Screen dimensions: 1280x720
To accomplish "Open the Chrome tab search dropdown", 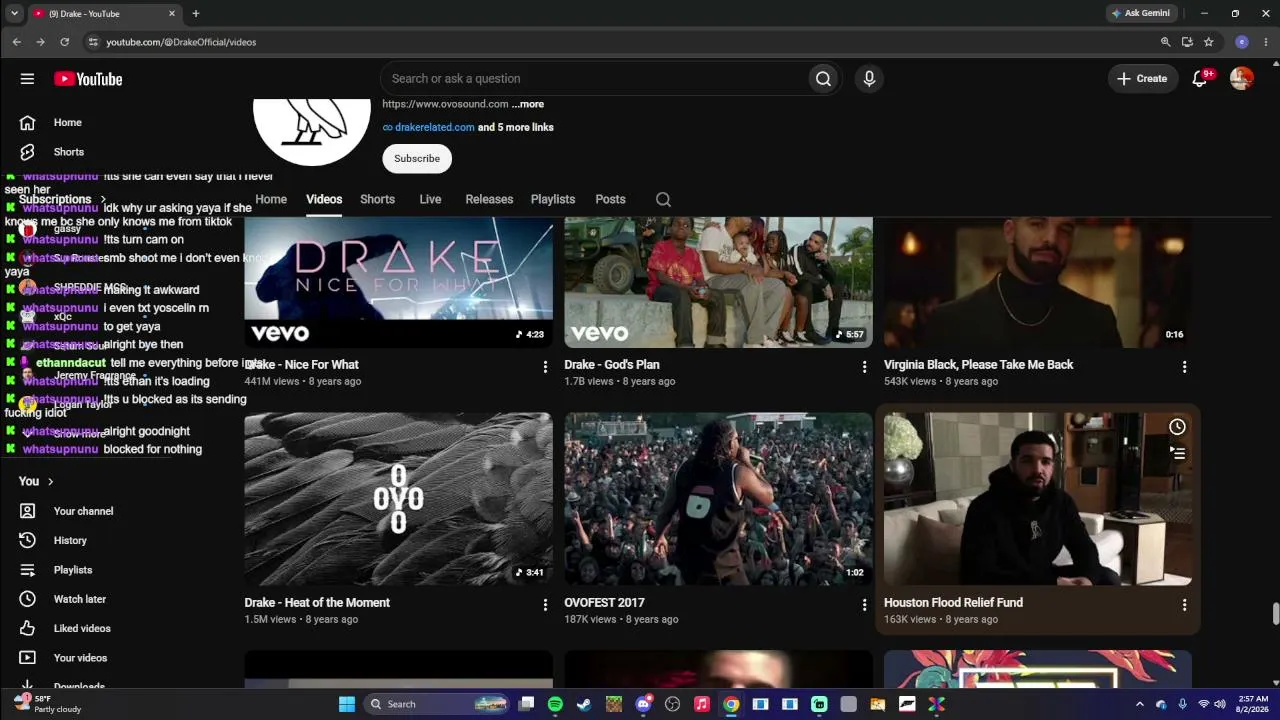I will 14,14.
